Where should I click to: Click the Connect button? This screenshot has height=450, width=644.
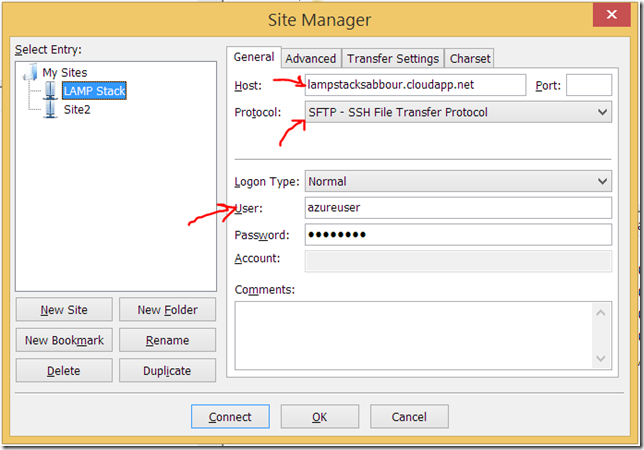click(230, 417)
